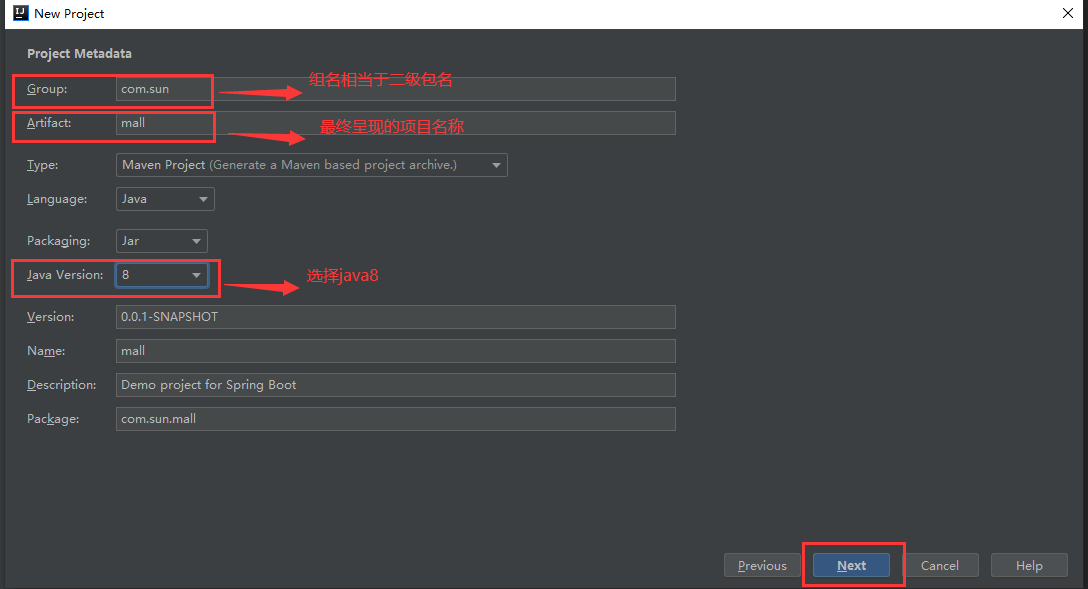This screenshot has width=1088, height=589.
Task: Click the Java Version label
Action: (x=65, y=275)
